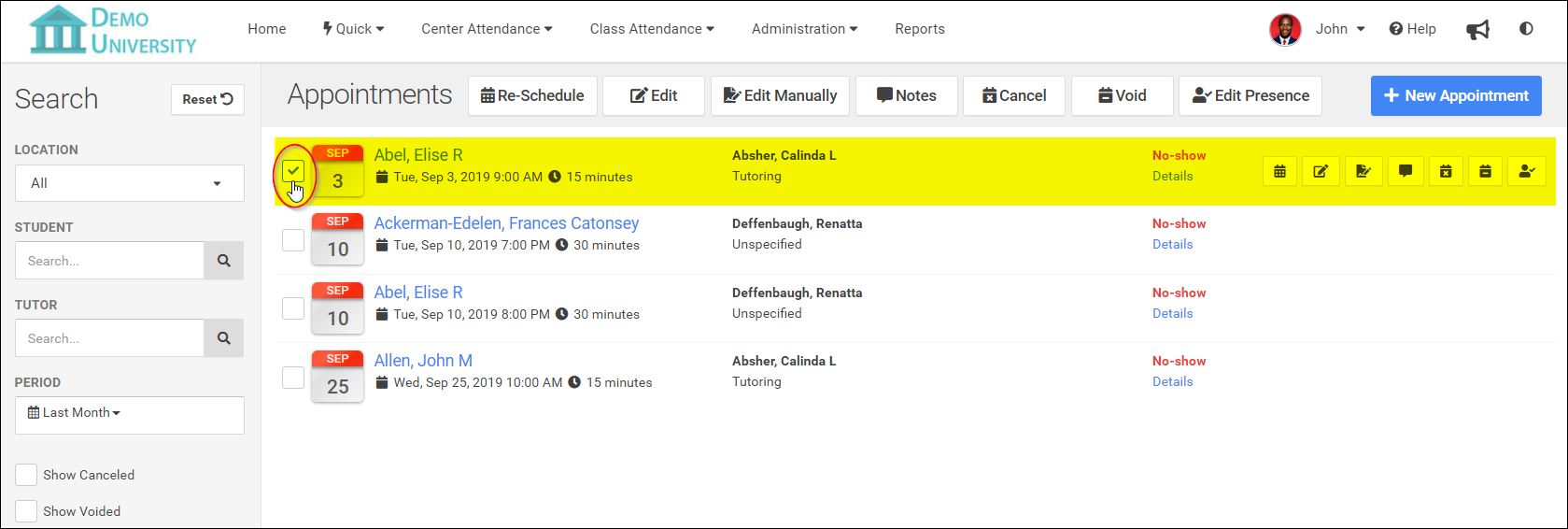1568x529 pixels.
Task: Open the Location dropdown showing All
Action: (130, 183)
